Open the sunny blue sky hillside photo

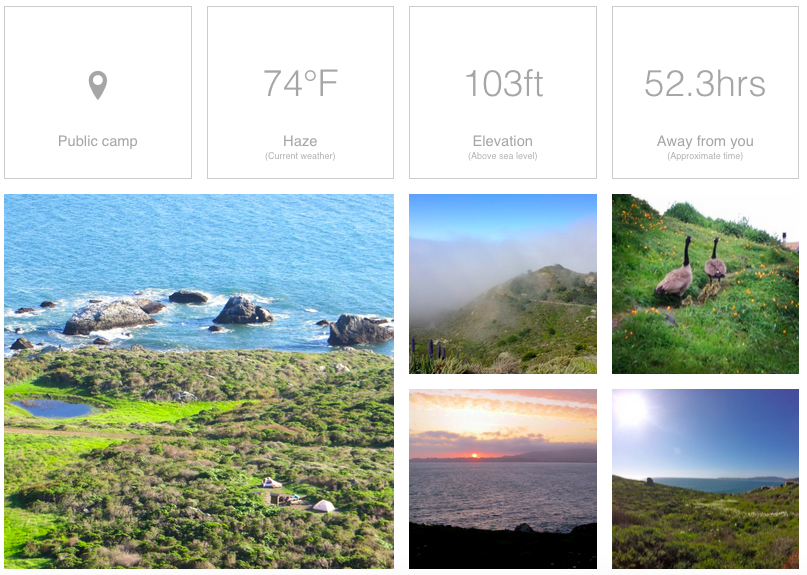click(x=705, y=479)
